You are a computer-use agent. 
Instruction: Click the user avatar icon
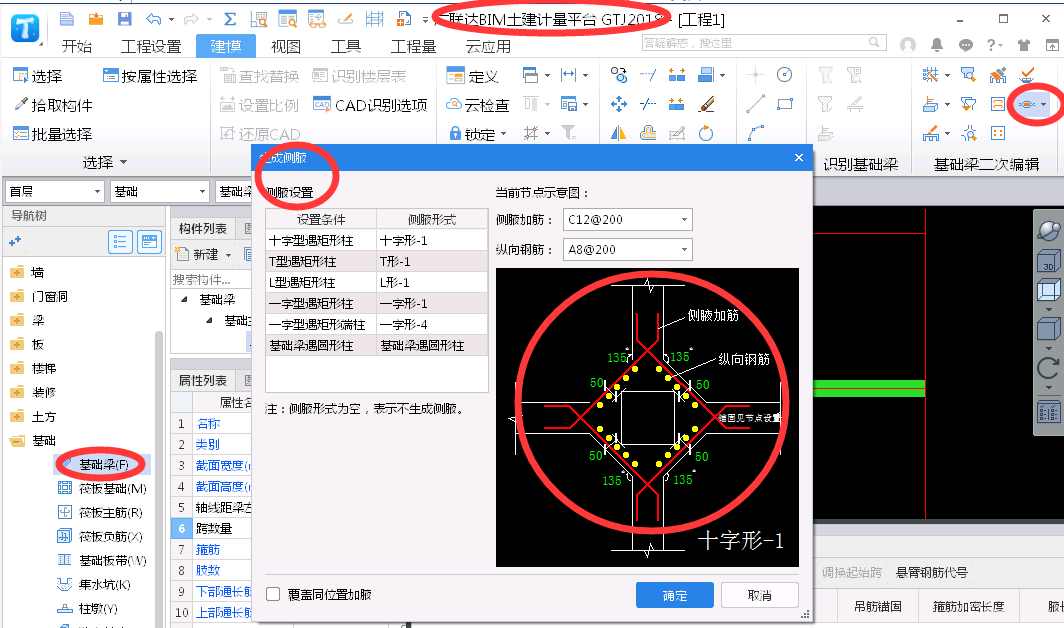(x=908, y=45)
